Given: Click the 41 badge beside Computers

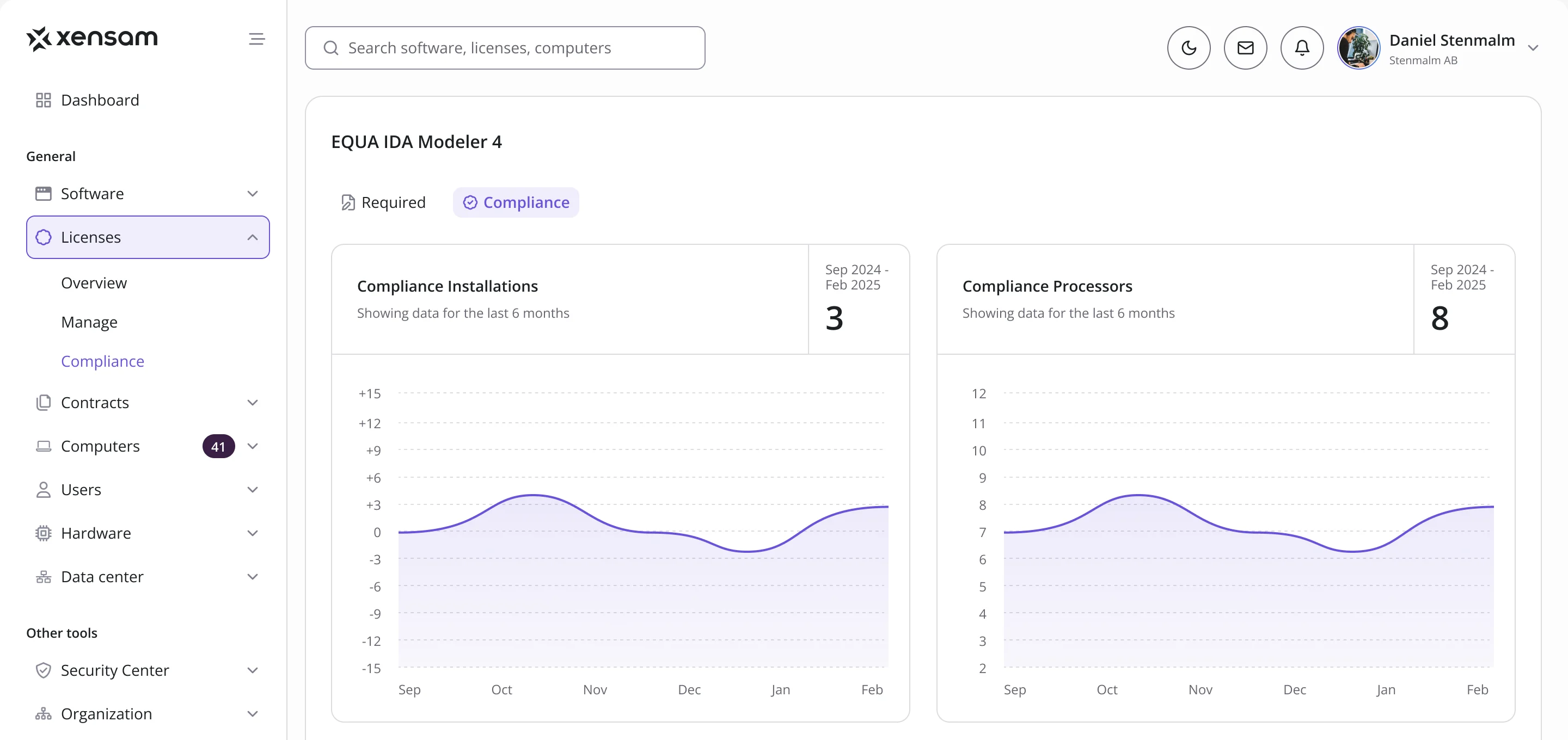Looking at the screenshot, I should click(x=218, y=446).
